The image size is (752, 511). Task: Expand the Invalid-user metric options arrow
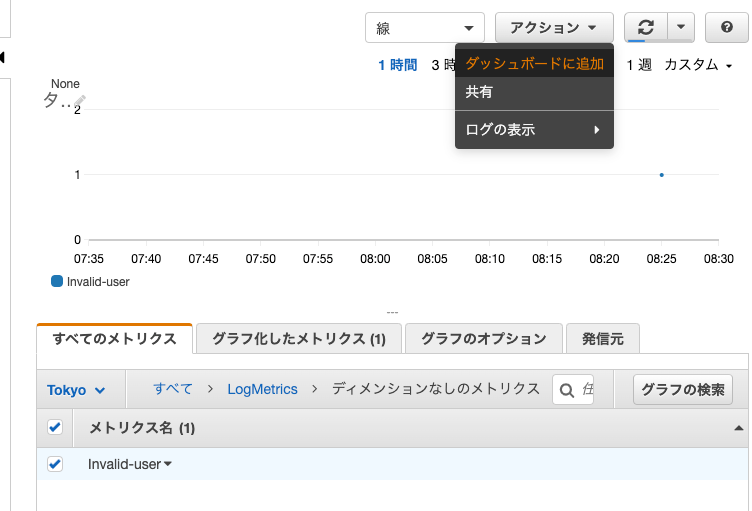click(167, 464)
